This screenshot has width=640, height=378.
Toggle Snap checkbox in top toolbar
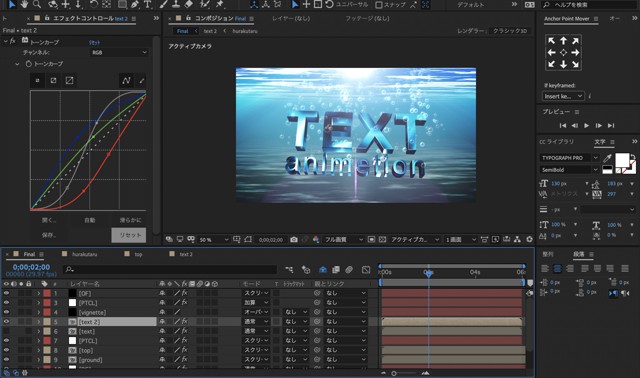pos(379,5)
